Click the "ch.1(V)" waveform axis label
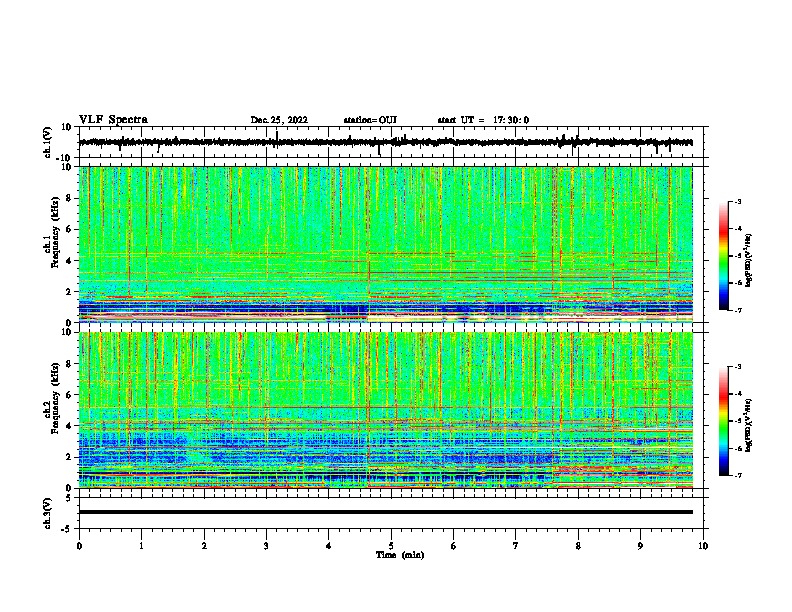This screenshot has width=792, height=612. [x=47, y=142]
